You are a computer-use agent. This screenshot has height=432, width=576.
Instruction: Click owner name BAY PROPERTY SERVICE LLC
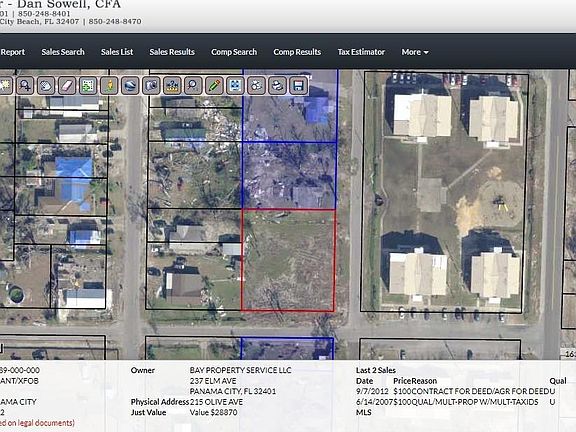tap(241, 370)
